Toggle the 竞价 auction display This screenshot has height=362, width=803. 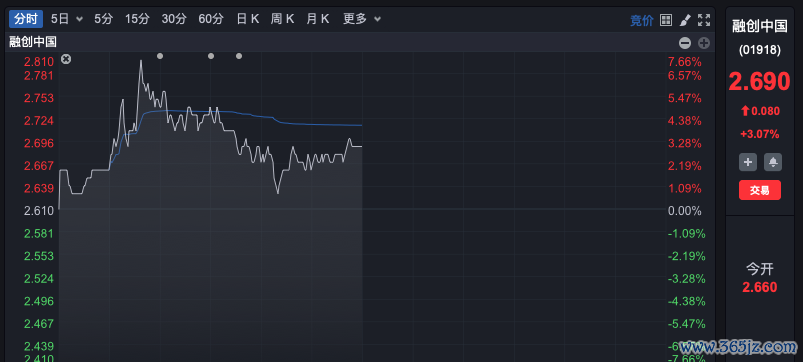pos(642,20)
